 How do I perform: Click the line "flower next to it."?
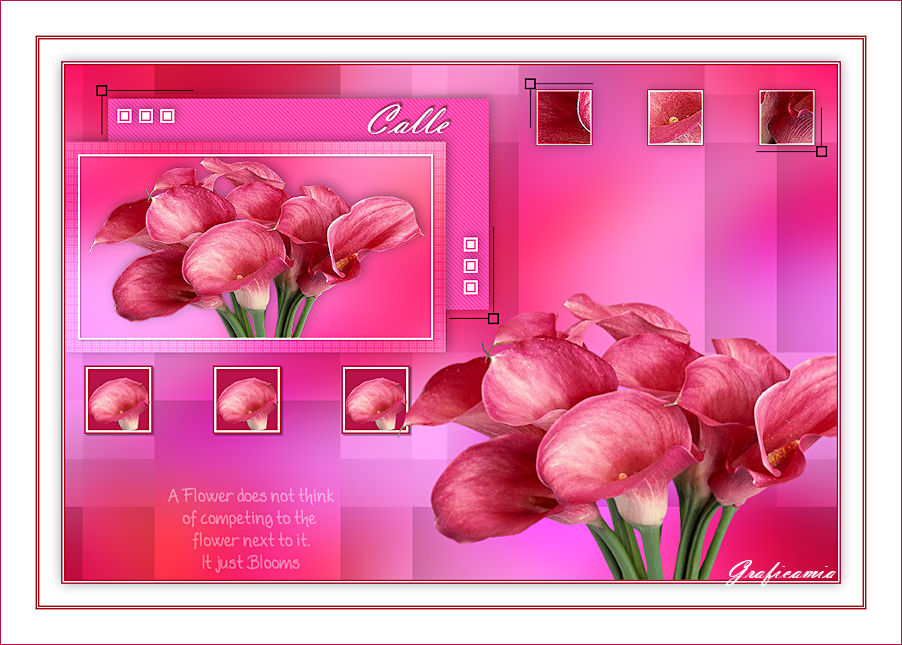(251, 540)
